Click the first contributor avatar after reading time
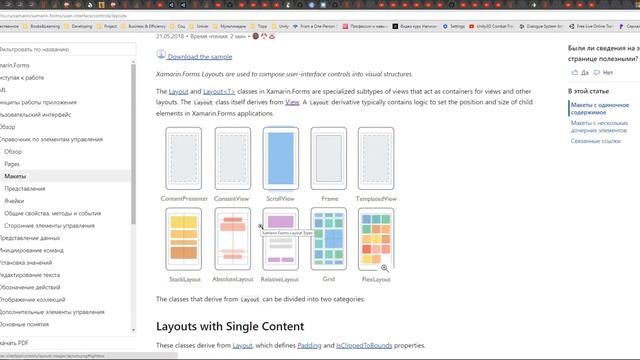This screenshot has width=640, height=360. pyautogui.click(x=256, y=36)
